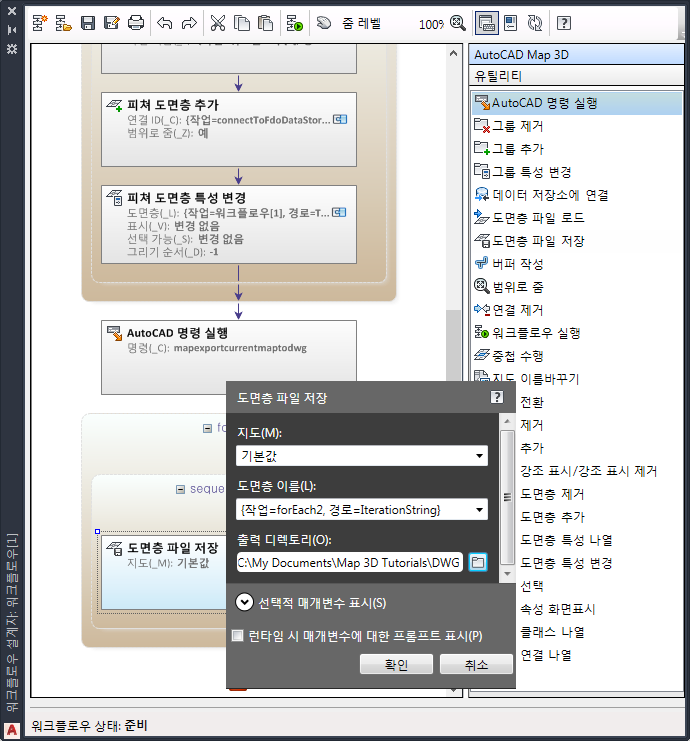Paste activity from the clipboard
Image resolution: width=690 pixels, height=741 pixels.
tap(266, 23)
